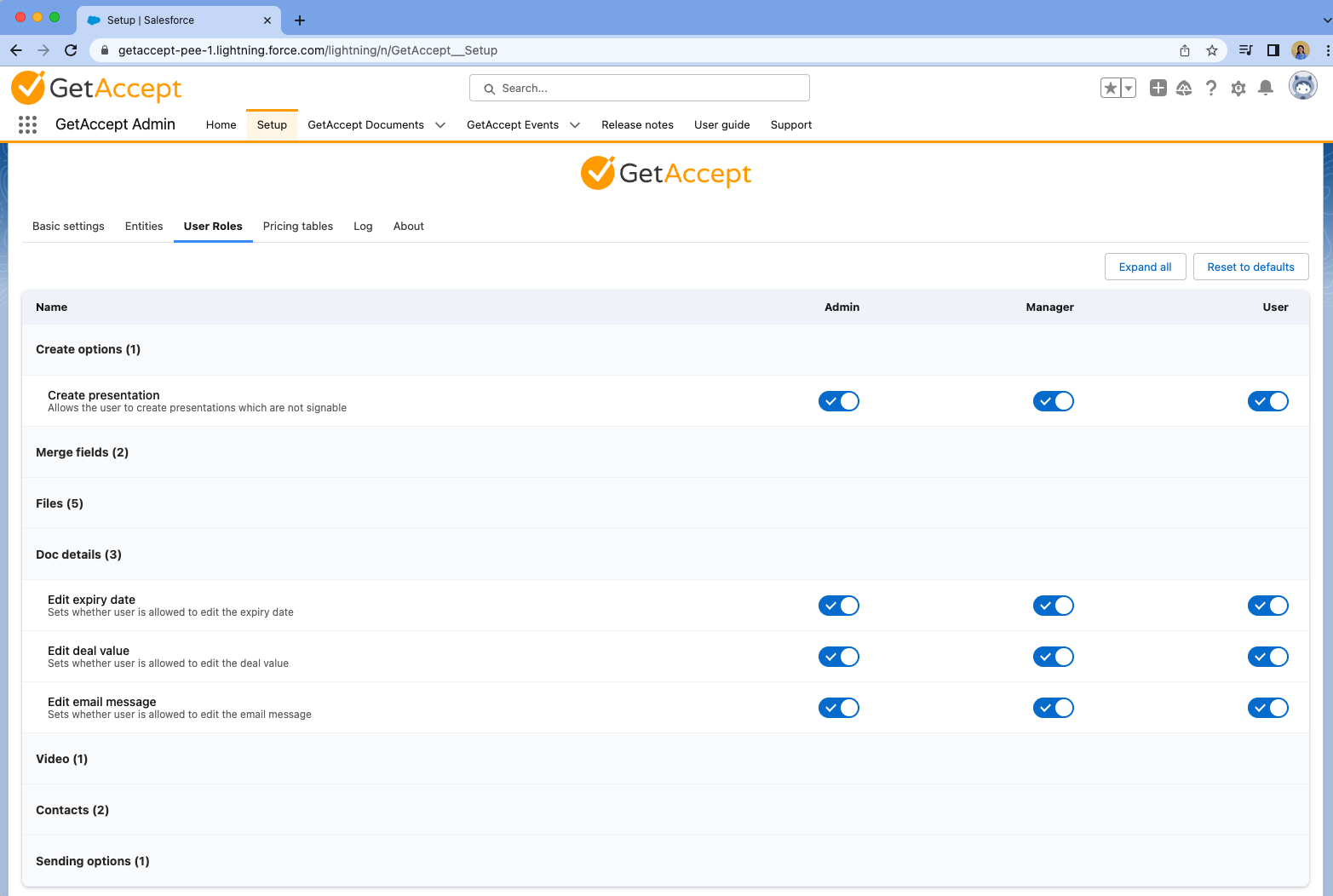Open the GetAccept Events nav item

coord(513,124)
